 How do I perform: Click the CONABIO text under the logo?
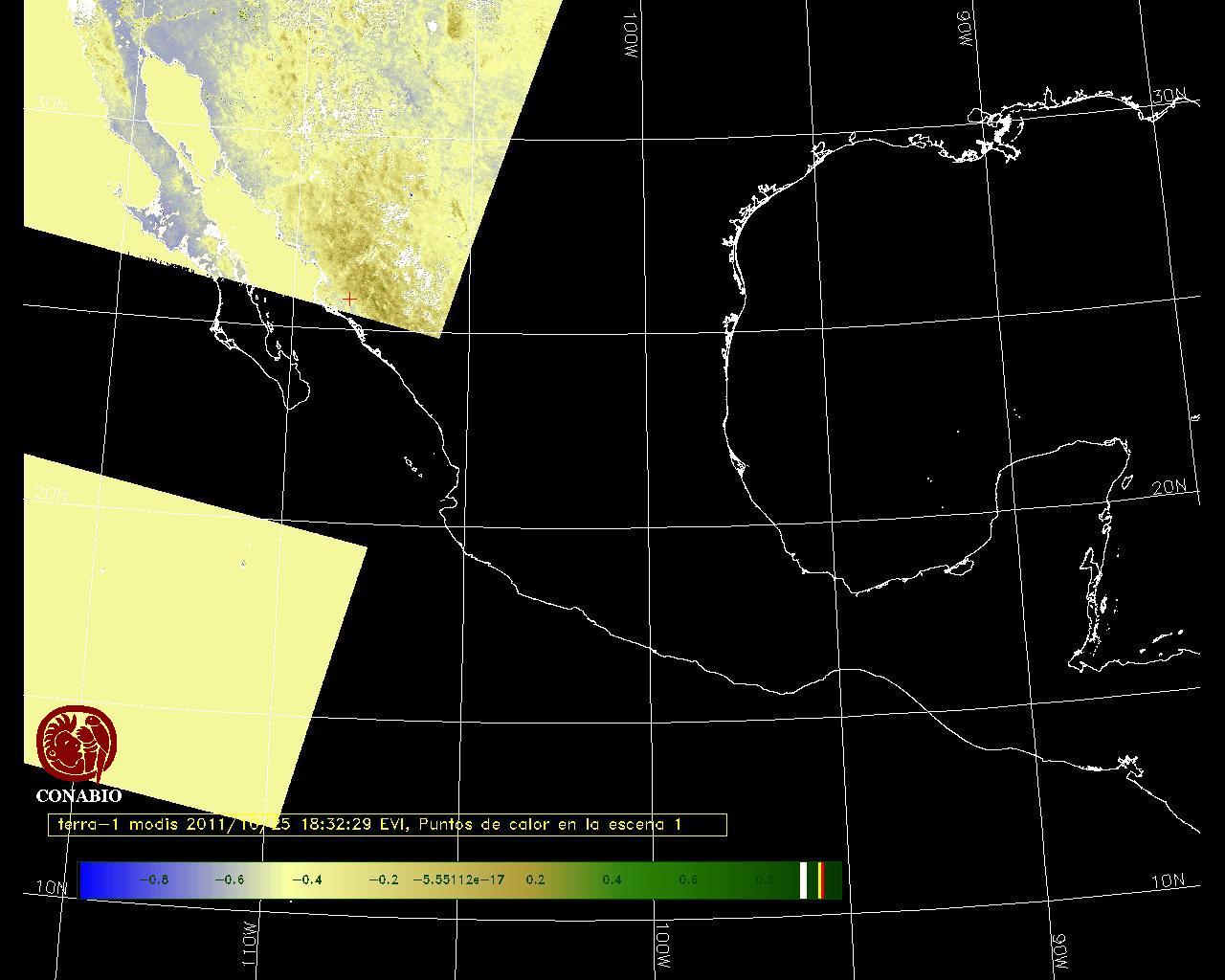78,796
